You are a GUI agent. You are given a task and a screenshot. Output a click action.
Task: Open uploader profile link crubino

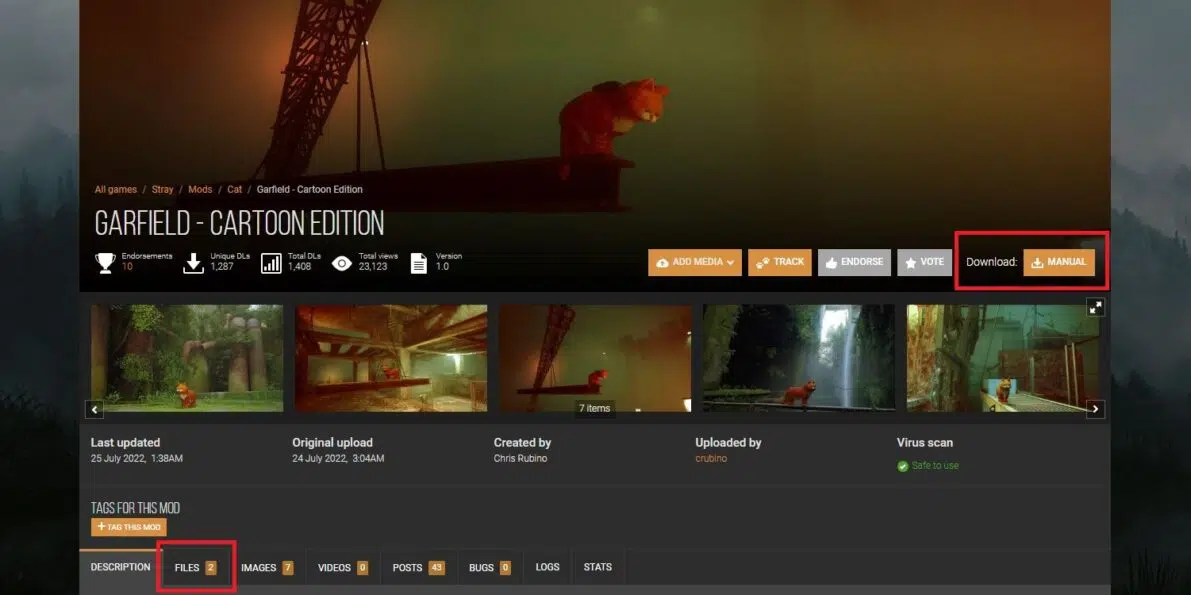711,459
